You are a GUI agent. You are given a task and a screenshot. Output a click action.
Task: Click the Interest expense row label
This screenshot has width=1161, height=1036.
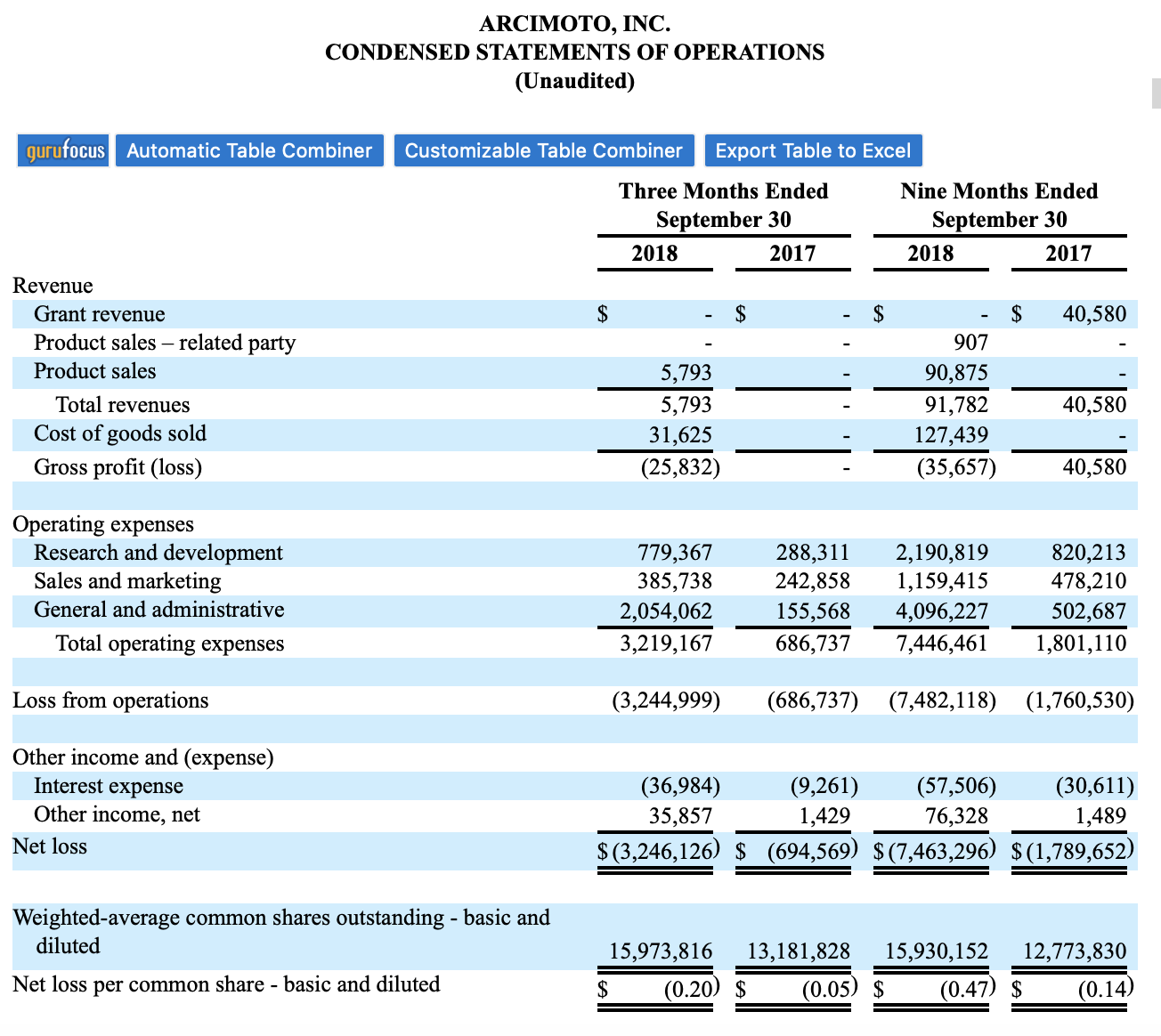pos(108,786)
